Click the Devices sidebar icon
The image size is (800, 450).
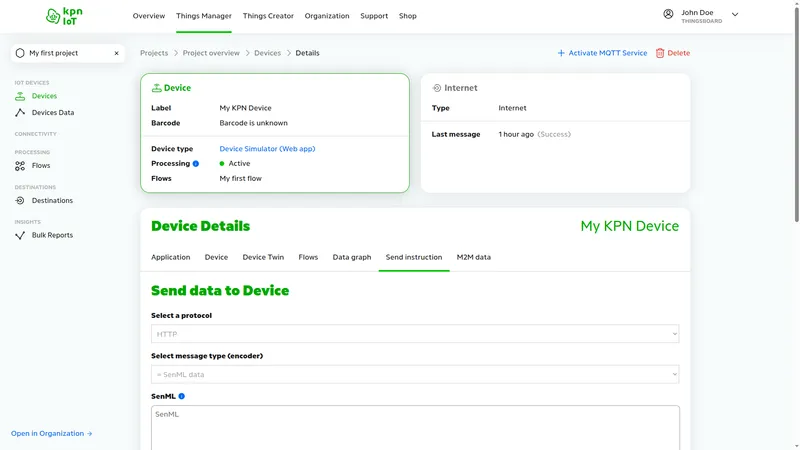coord(20,96)
